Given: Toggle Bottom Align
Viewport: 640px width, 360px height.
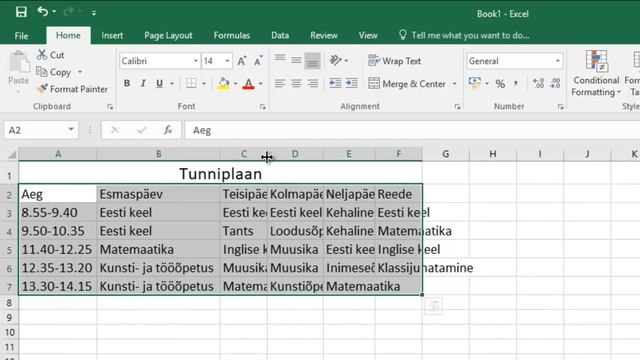Looking at the screenshot, I should [x=312, y=61].
